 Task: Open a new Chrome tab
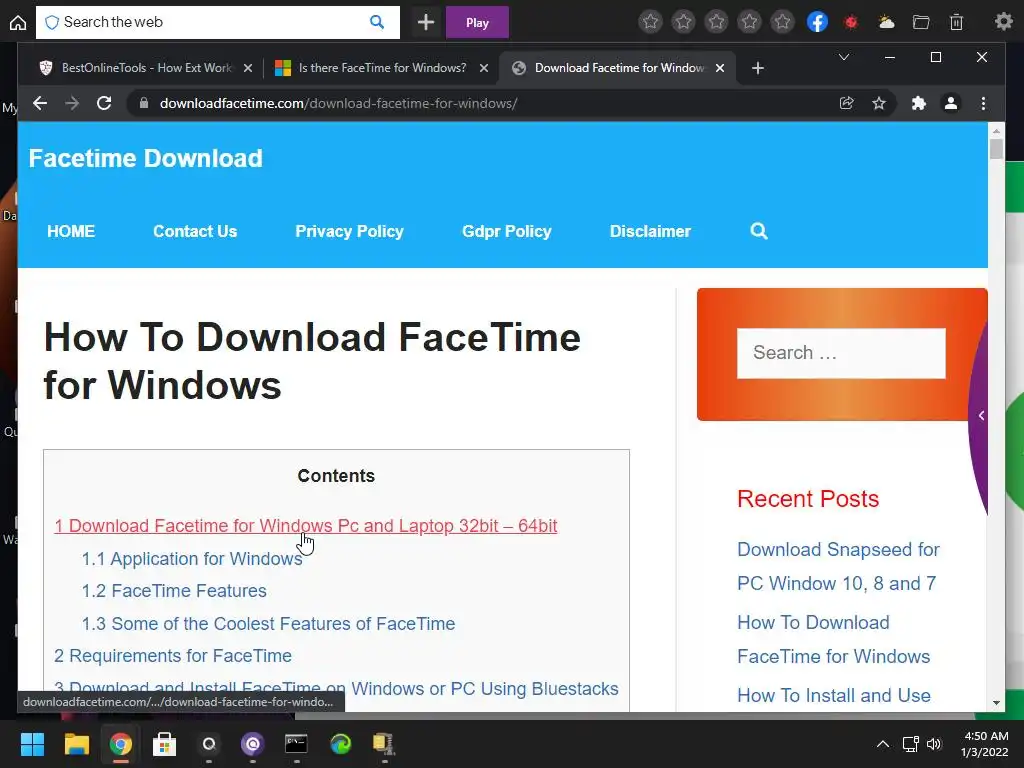point(758,68)
